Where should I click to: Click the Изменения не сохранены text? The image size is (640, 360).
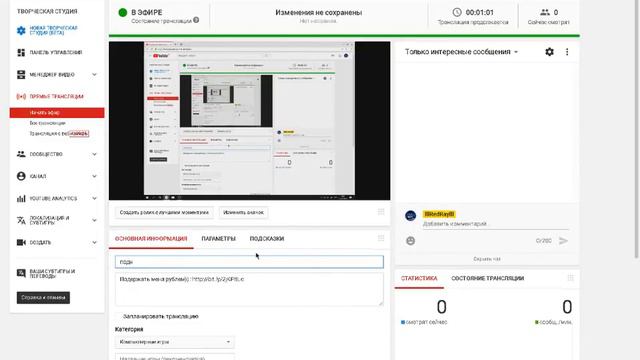click(x=318, y=12)
